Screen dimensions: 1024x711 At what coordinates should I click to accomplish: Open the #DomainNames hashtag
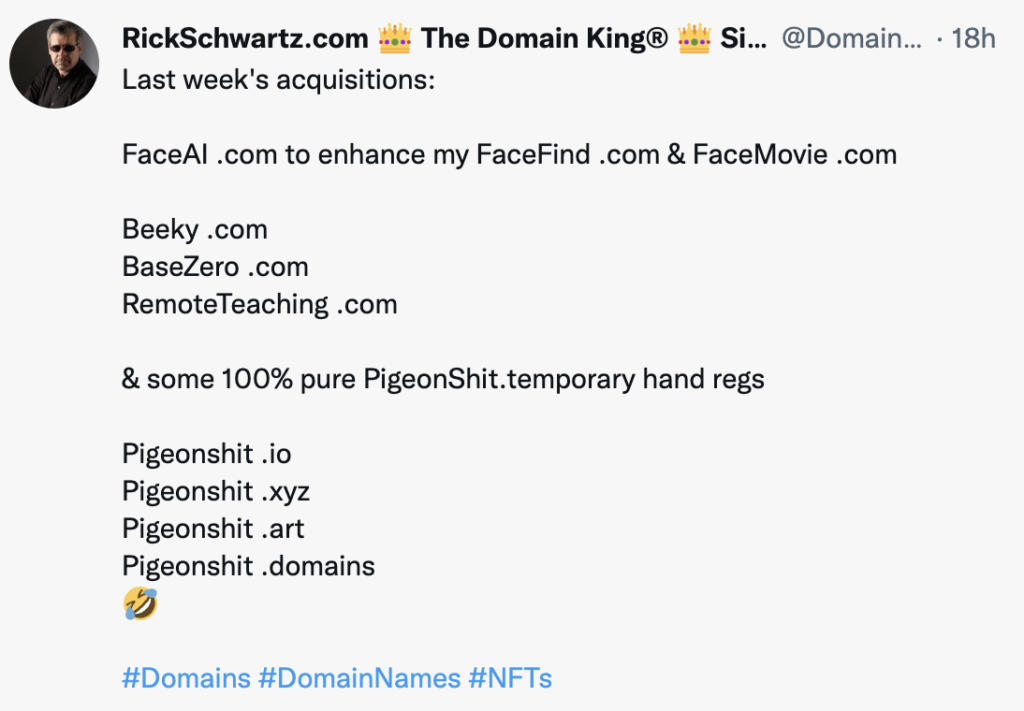pos(362,678)
